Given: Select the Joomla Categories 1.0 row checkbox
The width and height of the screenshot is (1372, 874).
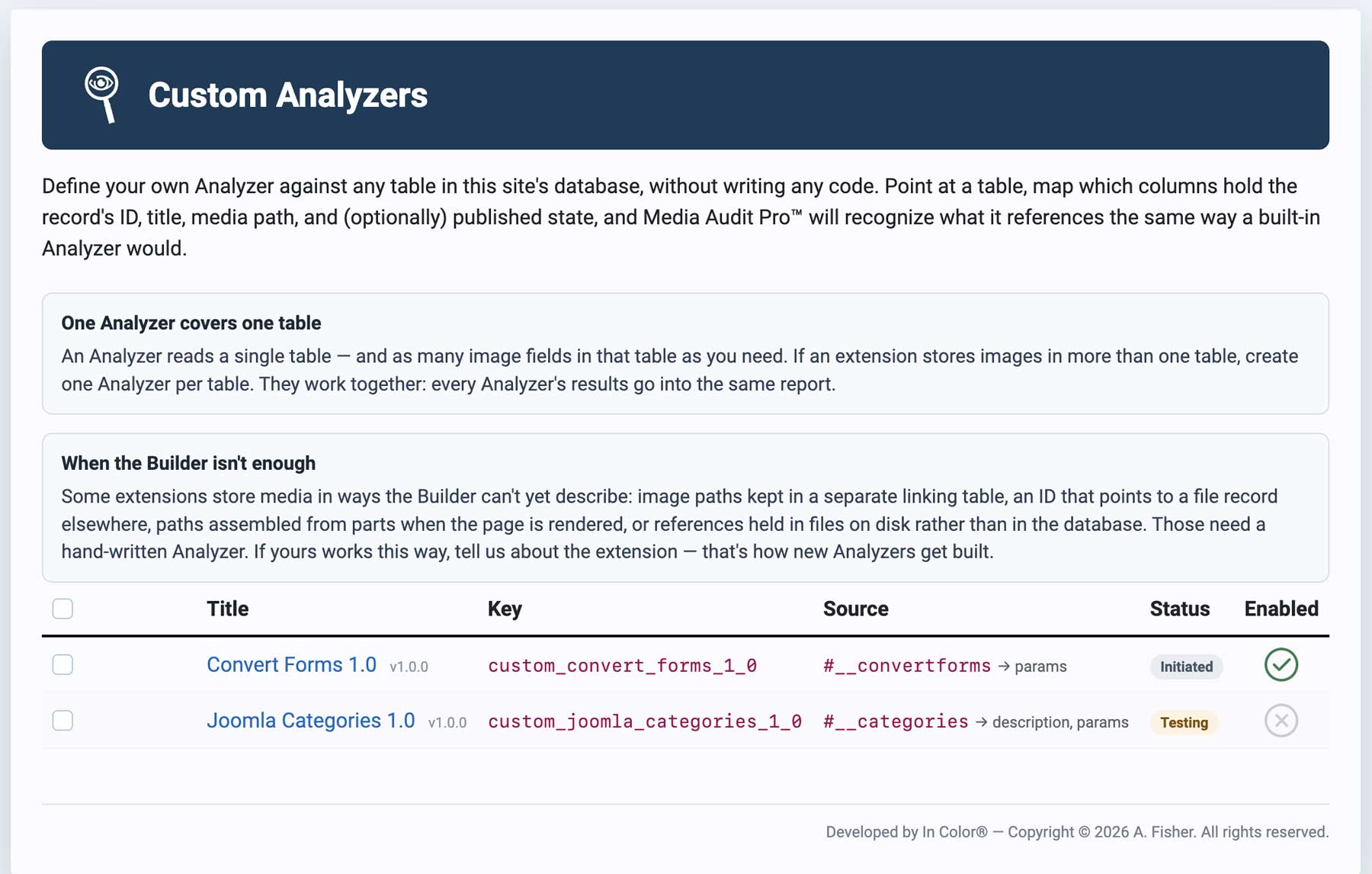Looking at the screenshot, I should pyautogui.click(x=63, y=721).
